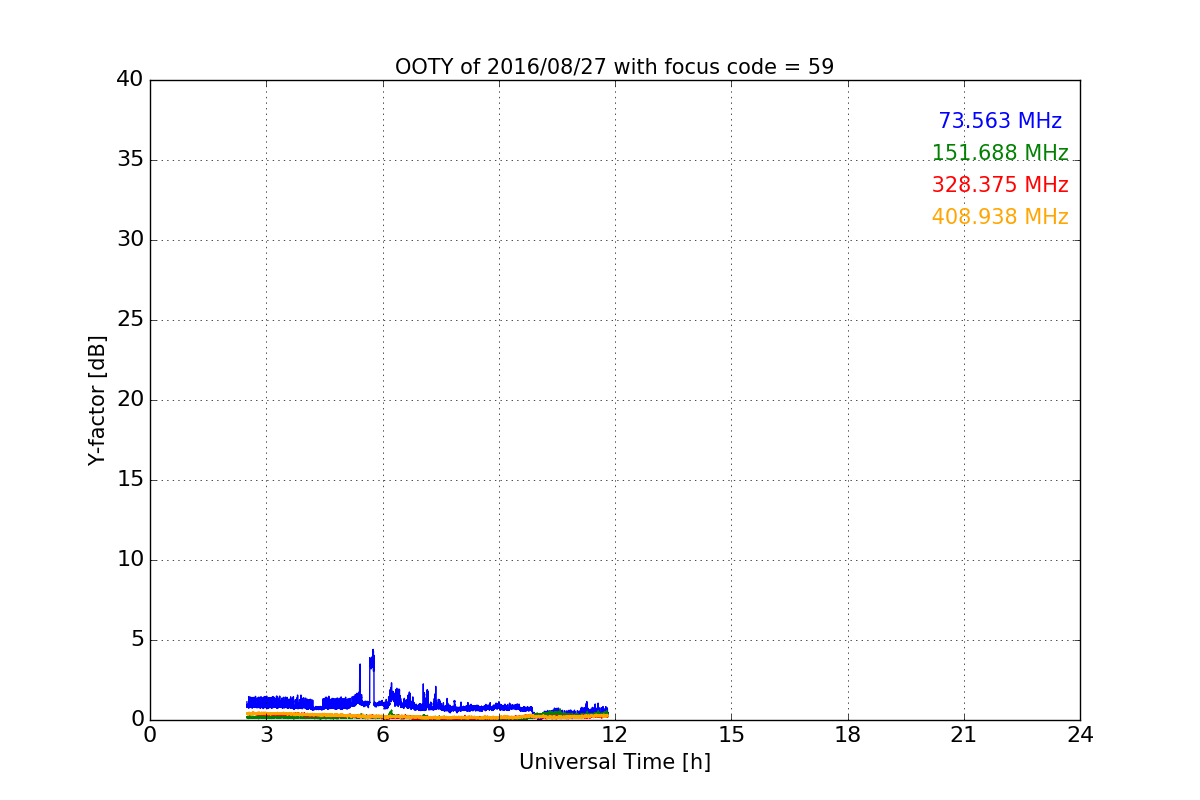The width and height of the screenshot is (1200, 800).
Task: Click the y-axis tick label 35
Action: [130, 160]
